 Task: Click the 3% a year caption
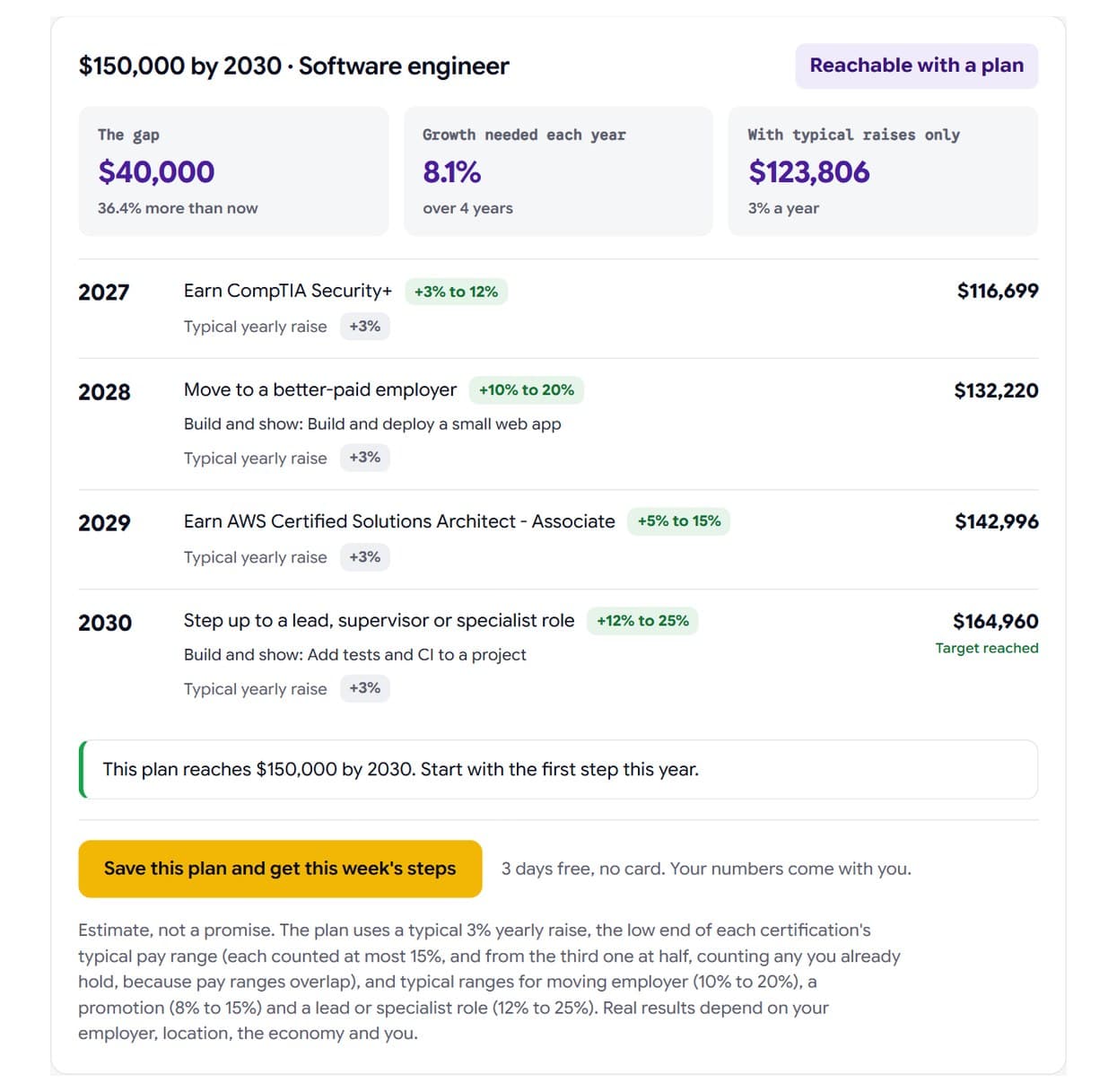coord(783,208)
